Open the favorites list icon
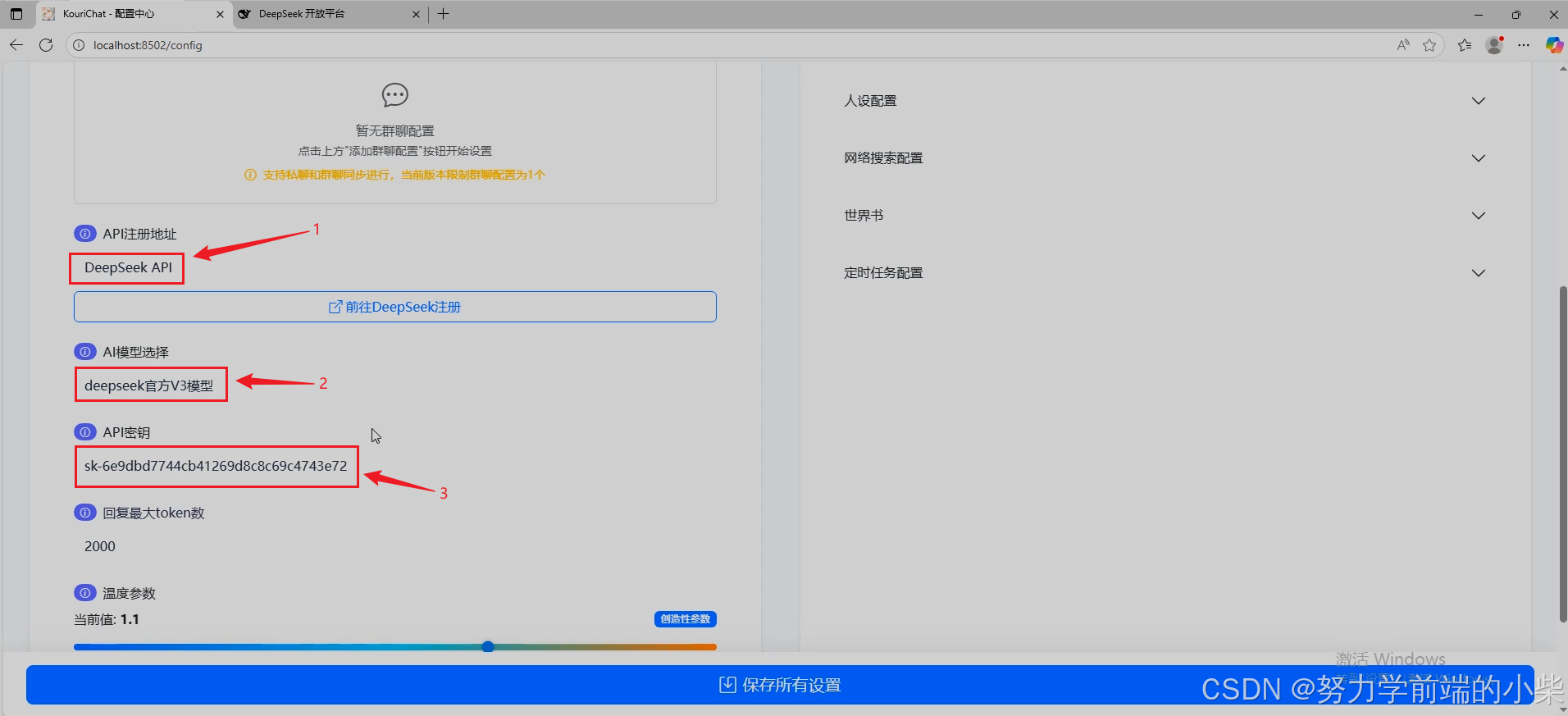1568x716 pixels. click(1465, 45)
